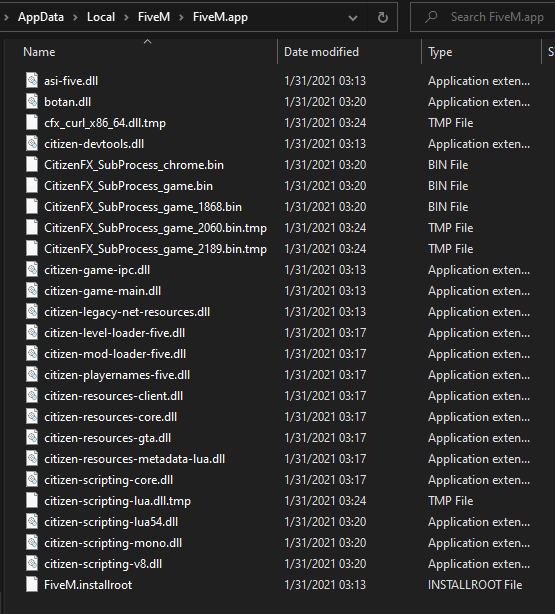Viewport: 555px width, 614px height.
Task: Select CitizenFX_SubProcess_game.bin file name
Action: 128,186
